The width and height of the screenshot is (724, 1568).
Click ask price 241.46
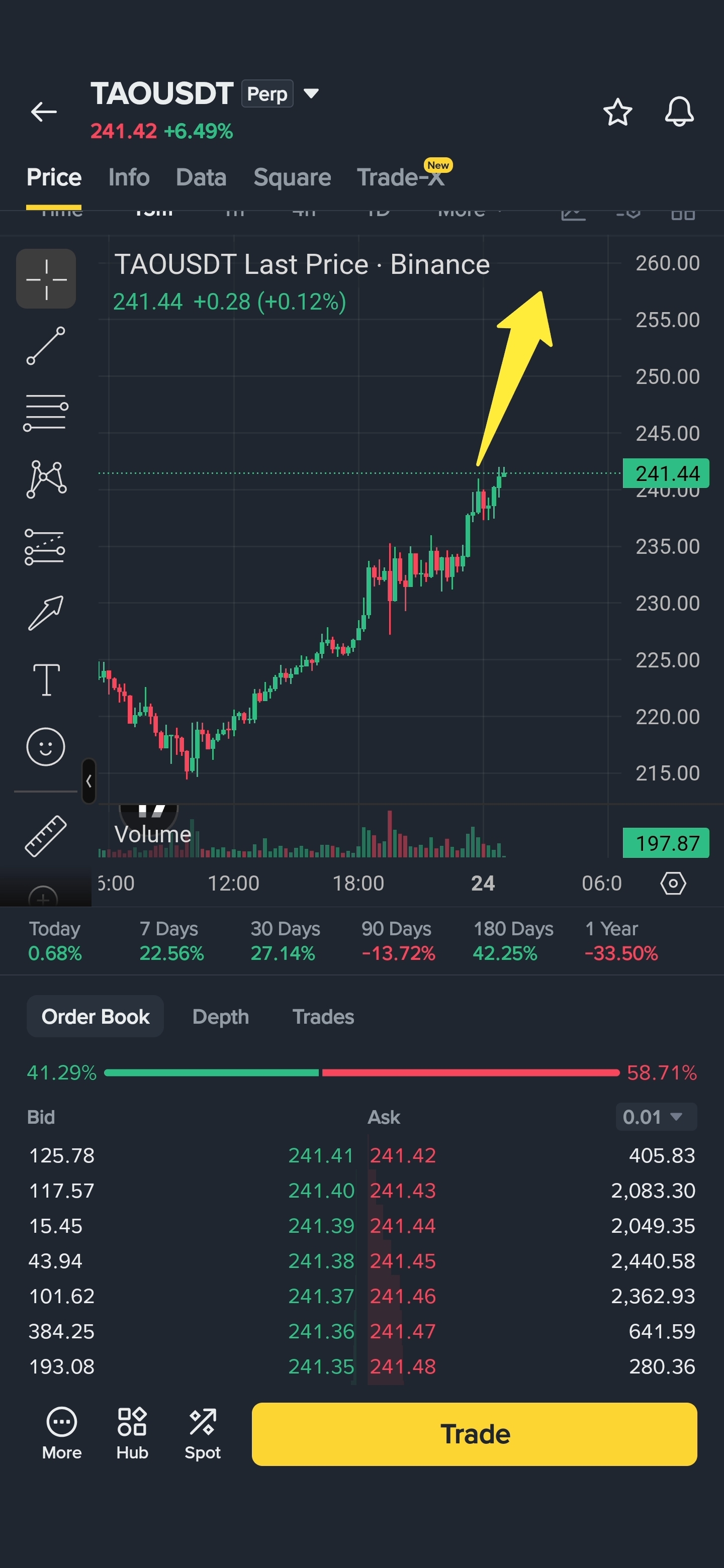[403, 1296]
